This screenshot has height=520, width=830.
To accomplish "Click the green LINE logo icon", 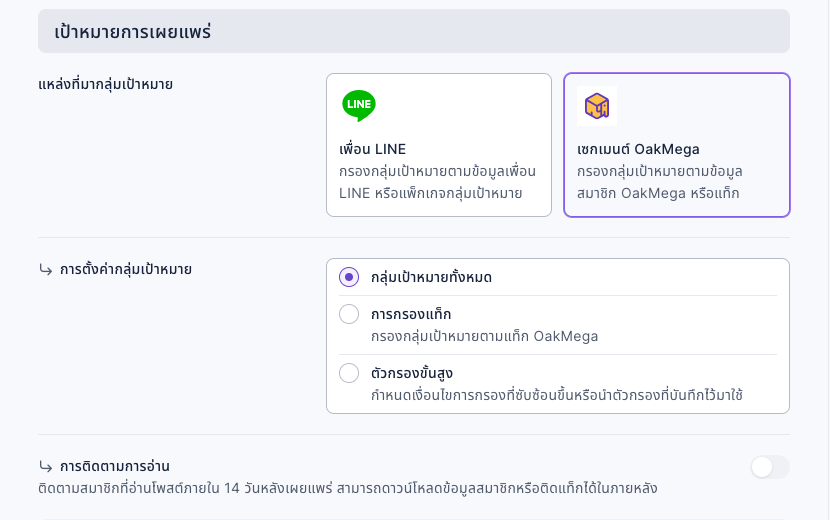I will pyautogui.click(x=359, y=106).
